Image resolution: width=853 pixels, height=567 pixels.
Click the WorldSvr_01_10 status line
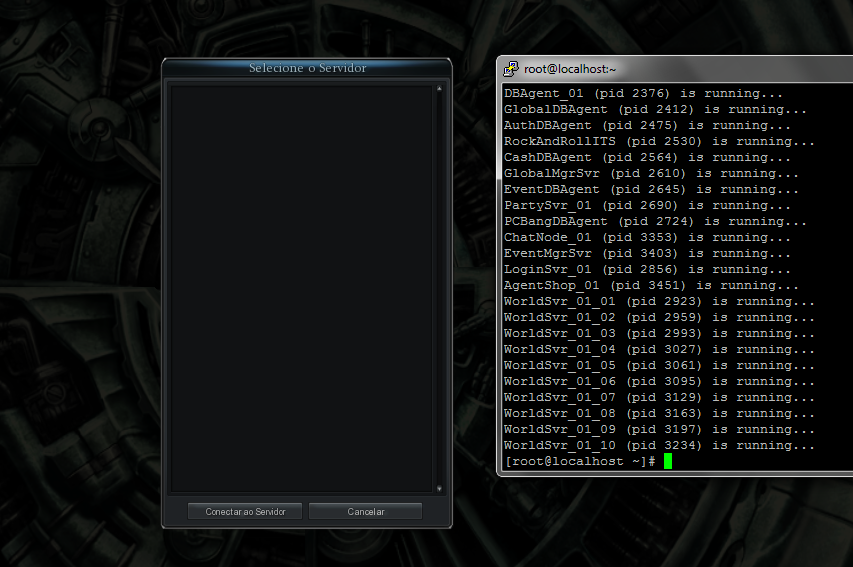pyautogui.click(x=659, y=445)
